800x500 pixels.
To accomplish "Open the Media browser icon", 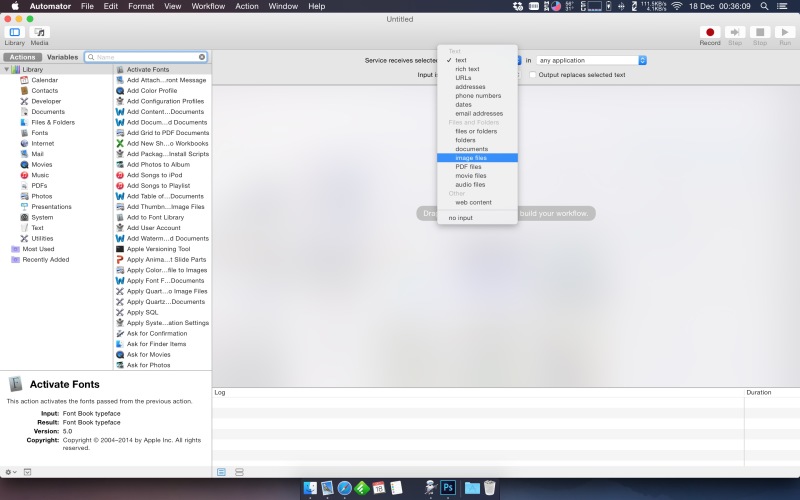I will click(39, 32).
